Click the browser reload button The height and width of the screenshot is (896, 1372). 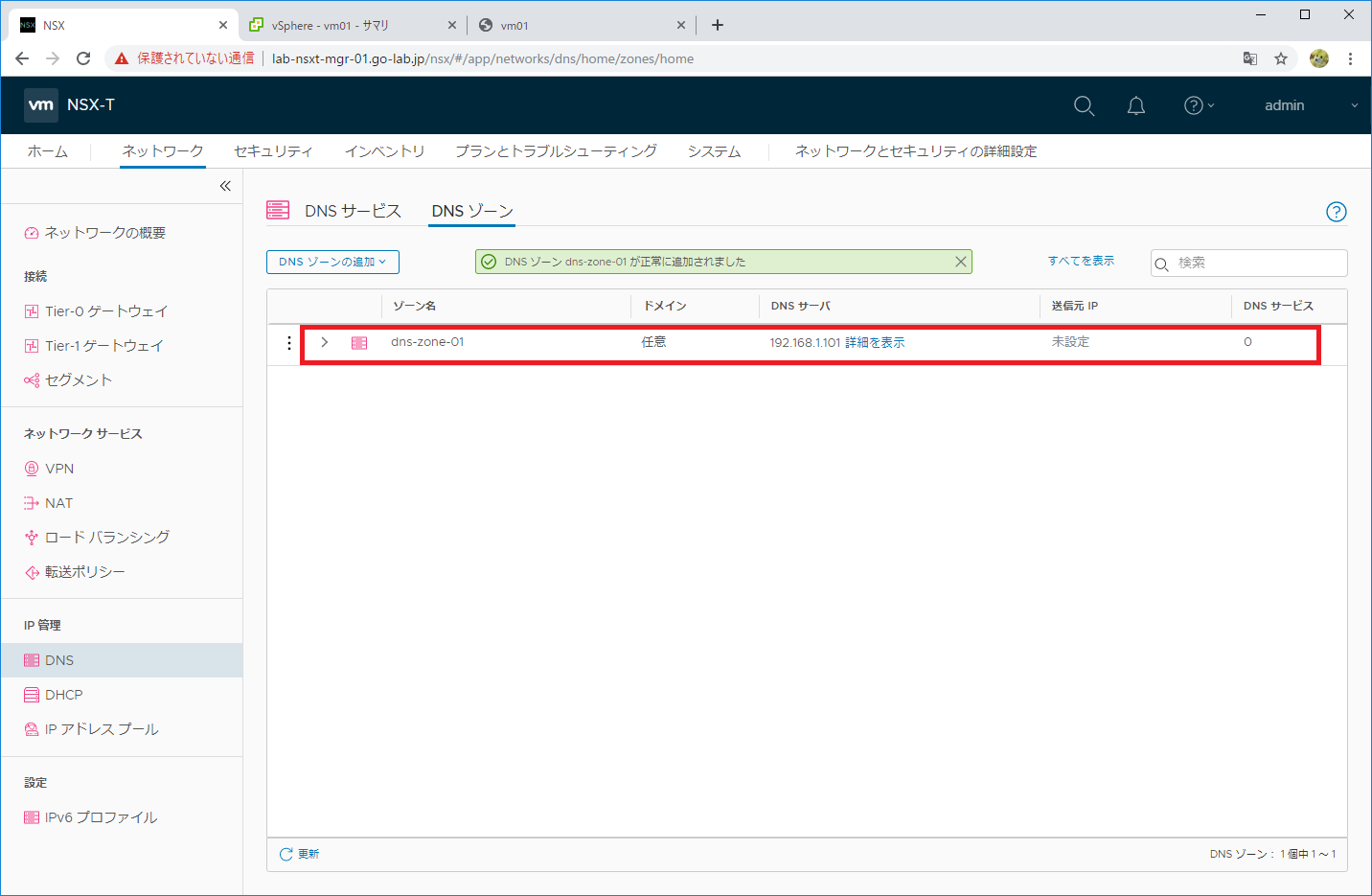(x=83, y=58)
